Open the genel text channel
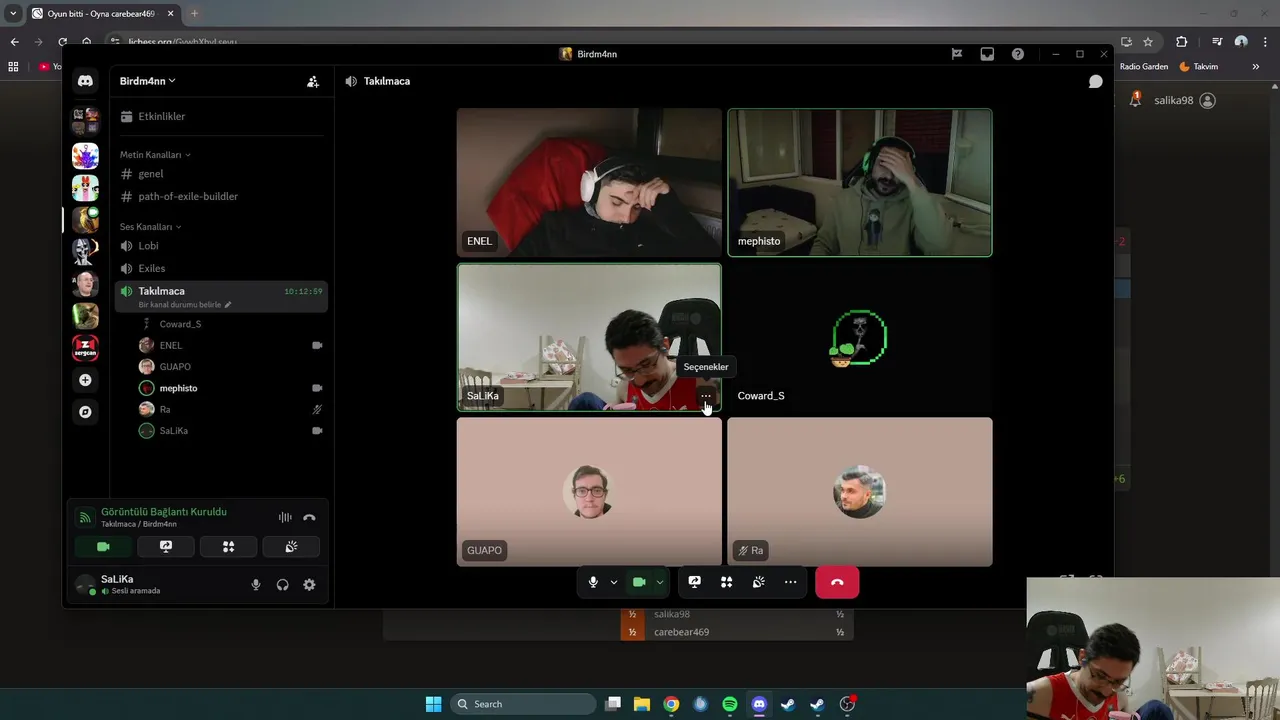The width and height of the screenshot is (1280, 720). click(221, 174)
